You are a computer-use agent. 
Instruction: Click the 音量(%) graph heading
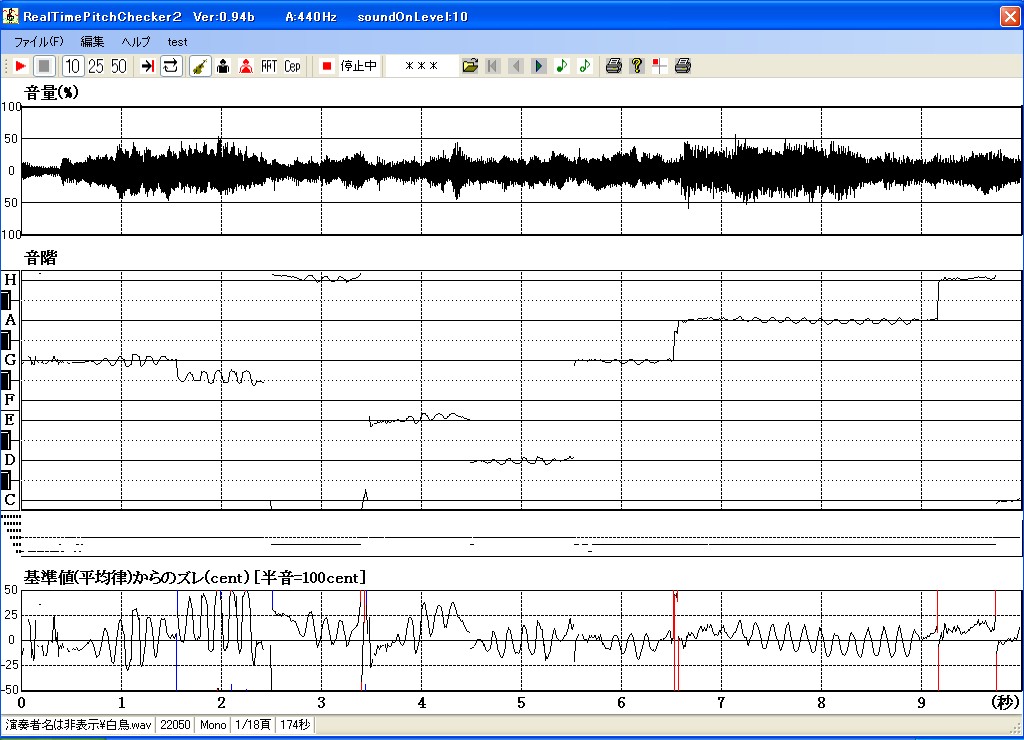click(51, 93)
